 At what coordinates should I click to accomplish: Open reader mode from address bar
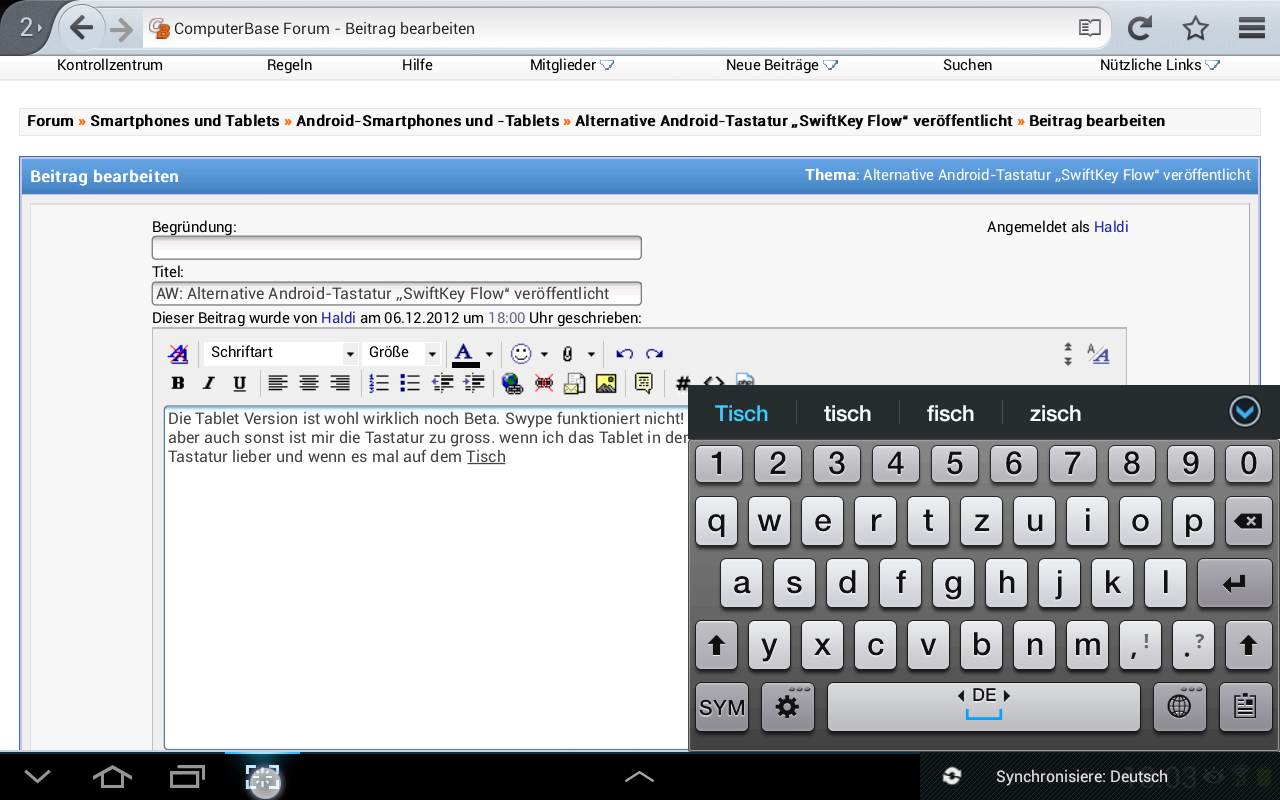[x=1090, y=28]
